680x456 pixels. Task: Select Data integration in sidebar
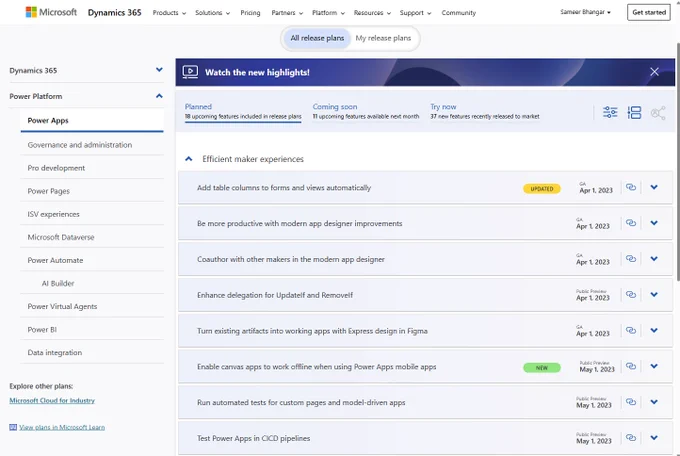(92, 352)
